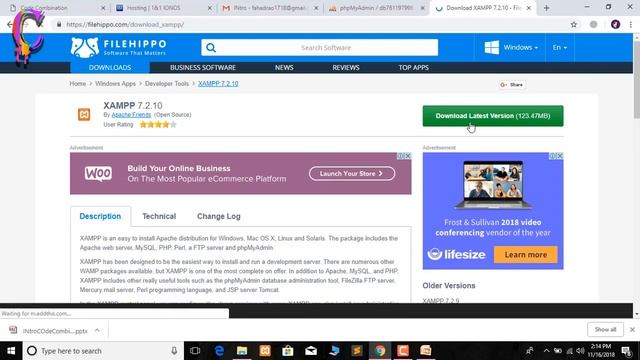Click XAMPP 7.2.10 breadcrumb link
This screenshot has height=360, width=640.
click(218, 84)
